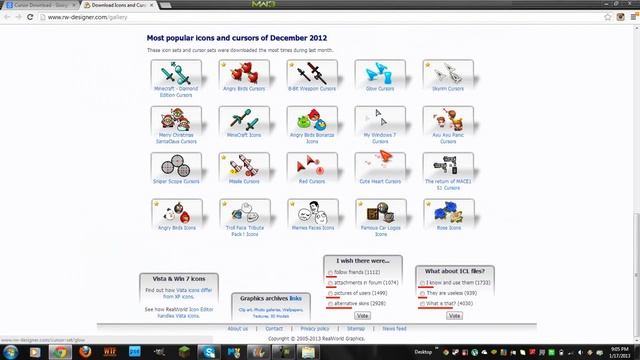Select 'attachments in forum' radio option
Viewport: 640px width, 360px height.
(330, 283)
